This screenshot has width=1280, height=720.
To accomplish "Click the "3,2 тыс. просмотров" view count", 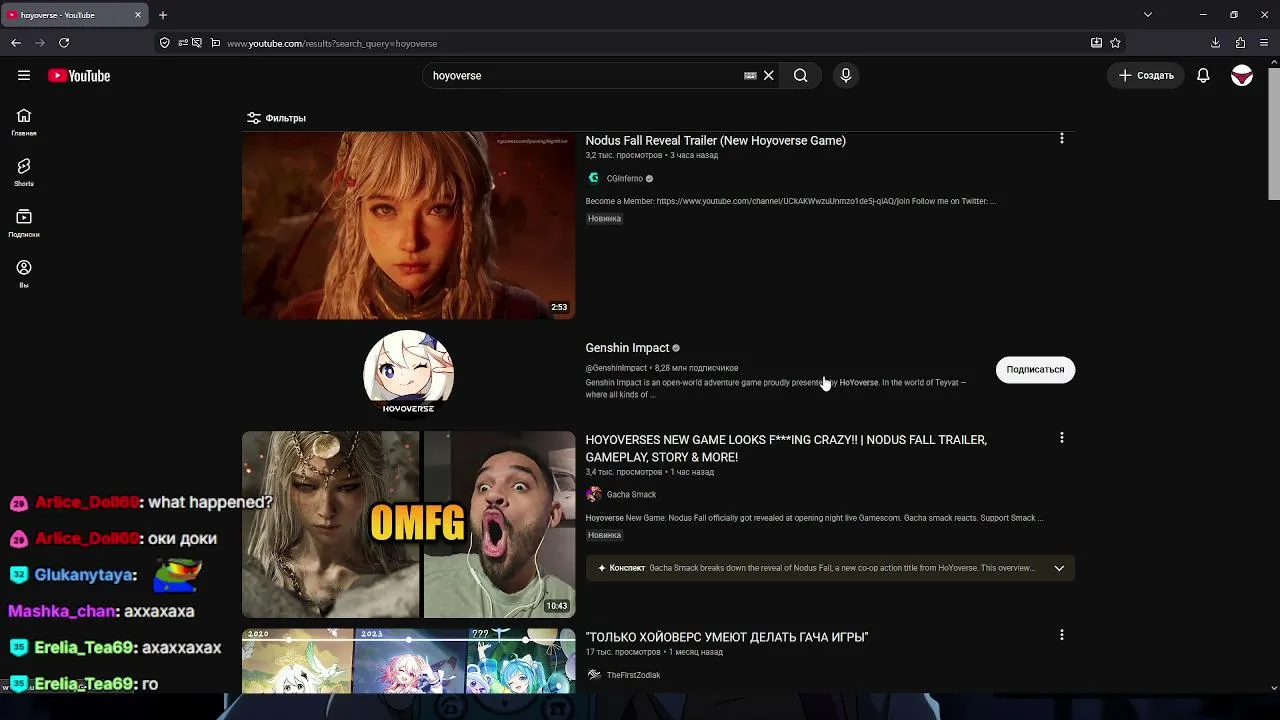I will point(624,156).
